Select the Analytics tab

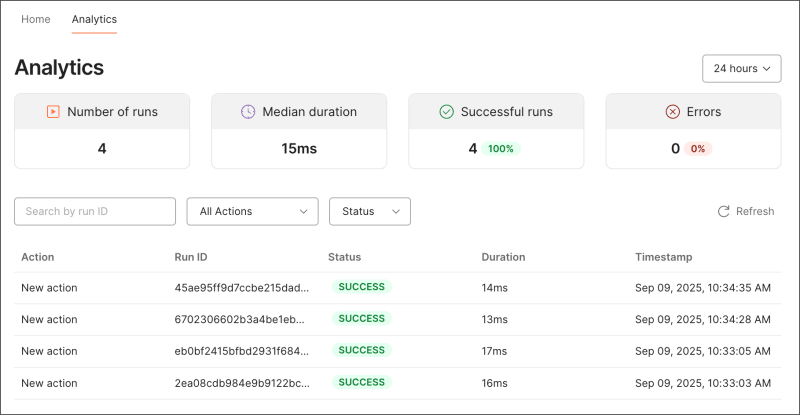[94, 19]
